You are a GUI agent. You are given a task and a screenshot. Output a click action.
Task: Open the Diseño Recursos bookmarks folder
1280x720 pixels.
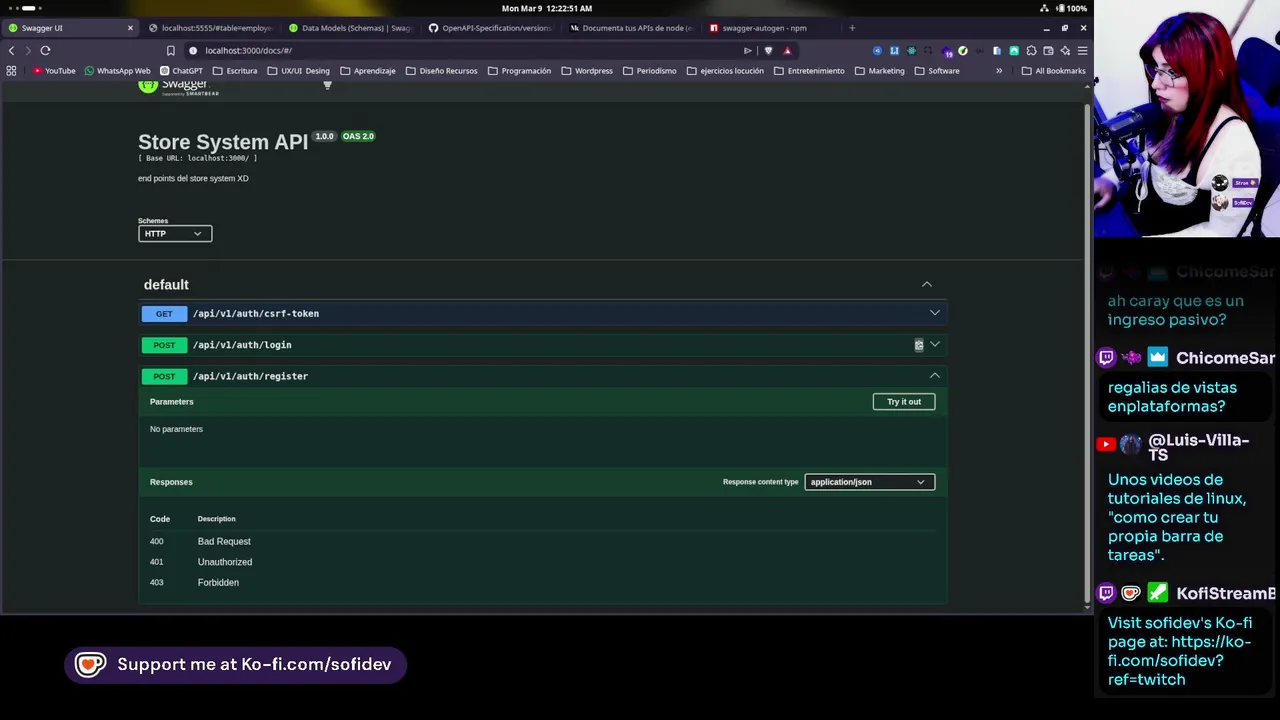coord(441,71)
